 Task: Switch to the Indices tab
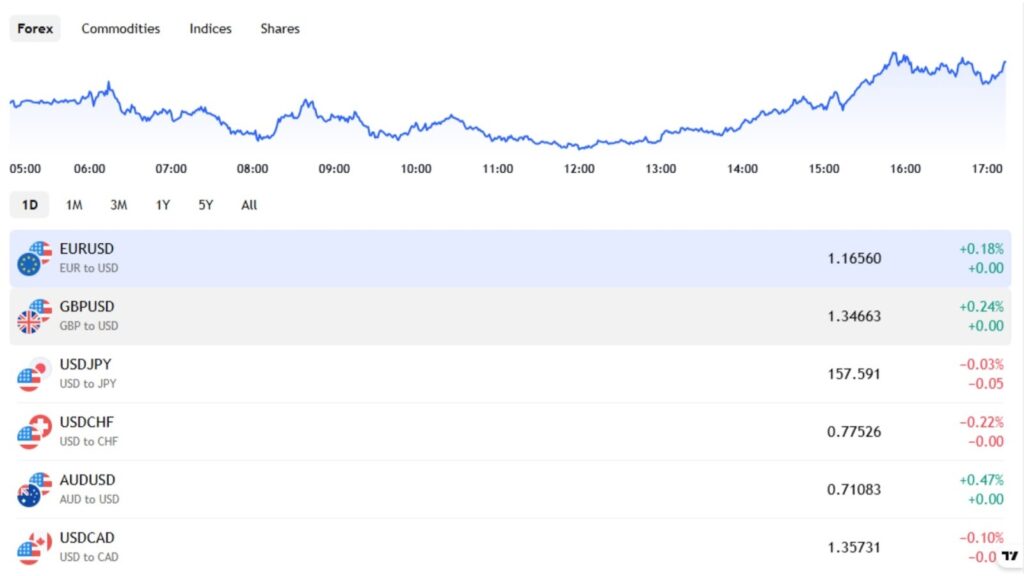click(210, 29)
